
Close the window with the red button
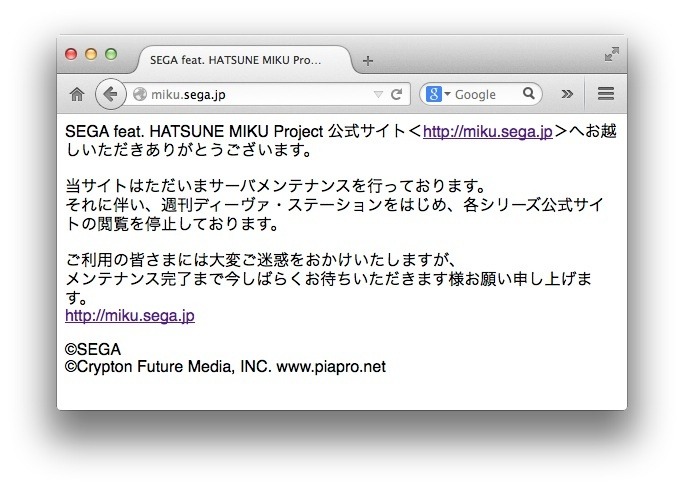click(71, 54)
